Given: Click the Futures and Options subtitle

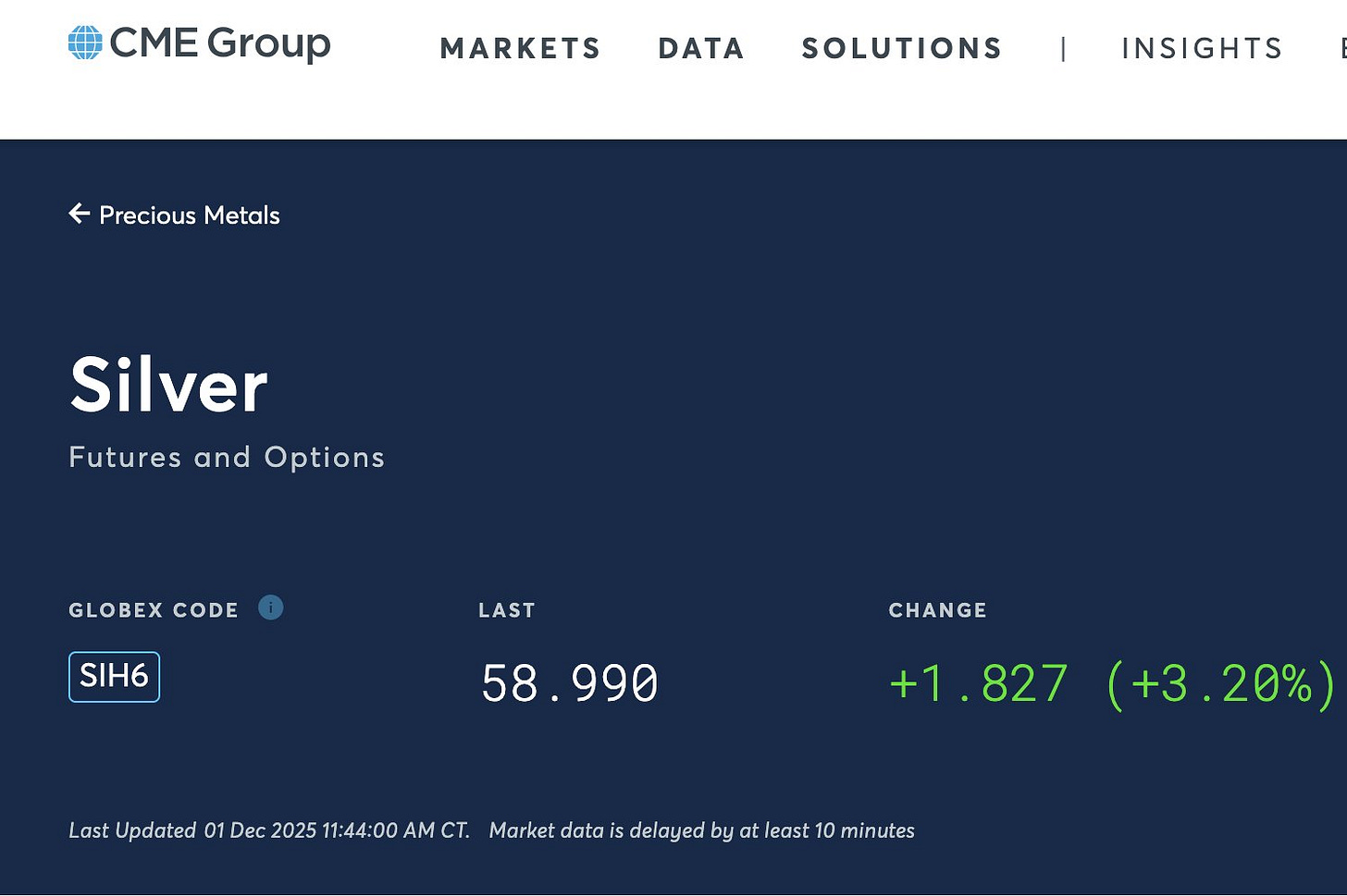Looking at the screenshot, I should click(227, 457).
